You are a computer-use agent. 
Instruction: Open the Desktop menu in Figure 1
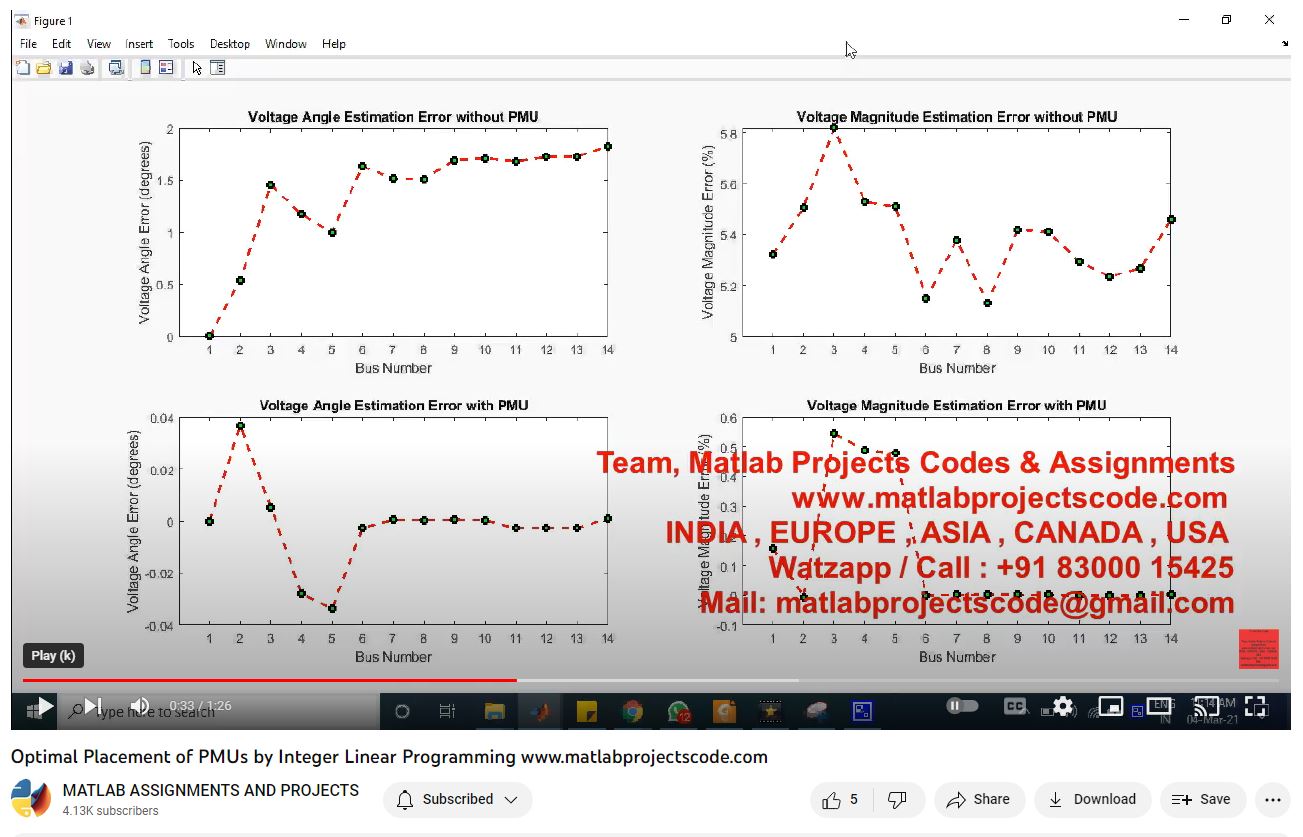tap(230, 44)
